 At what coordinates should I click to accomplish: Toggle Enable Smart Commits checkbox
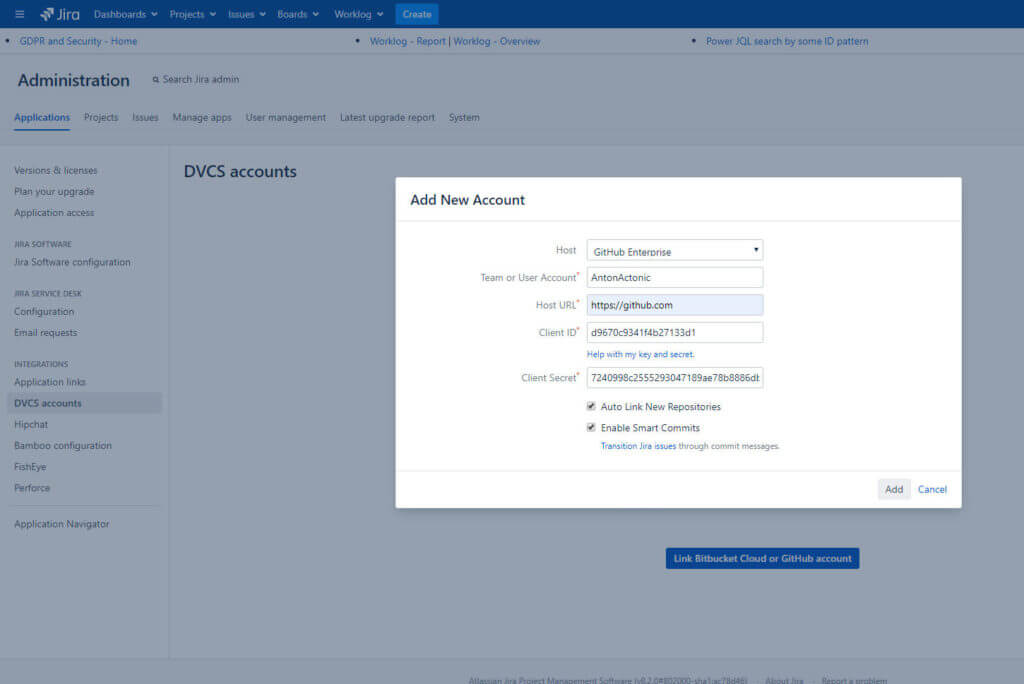[x=591, y=427]
